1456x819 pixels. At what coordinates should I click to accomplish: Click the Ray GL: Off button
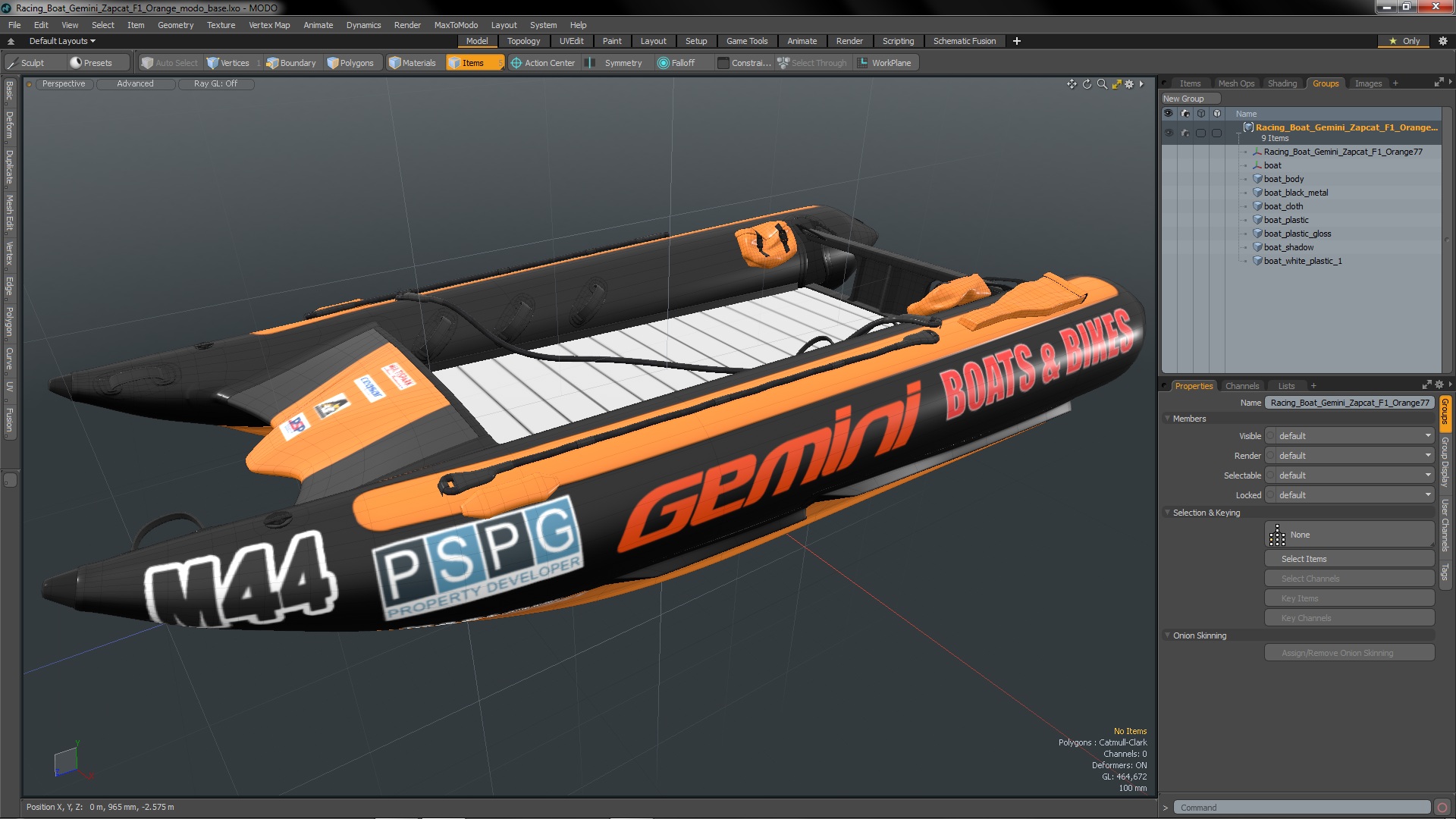215,84
